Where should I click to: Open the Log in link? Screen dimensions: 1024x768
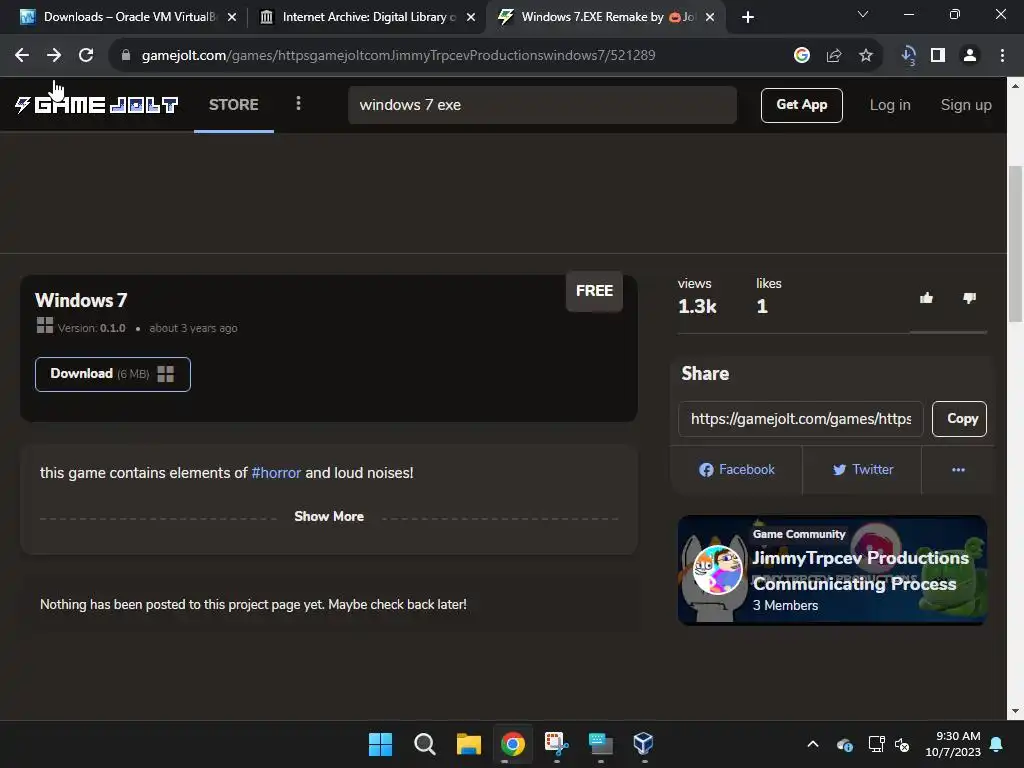click(889, 105)
